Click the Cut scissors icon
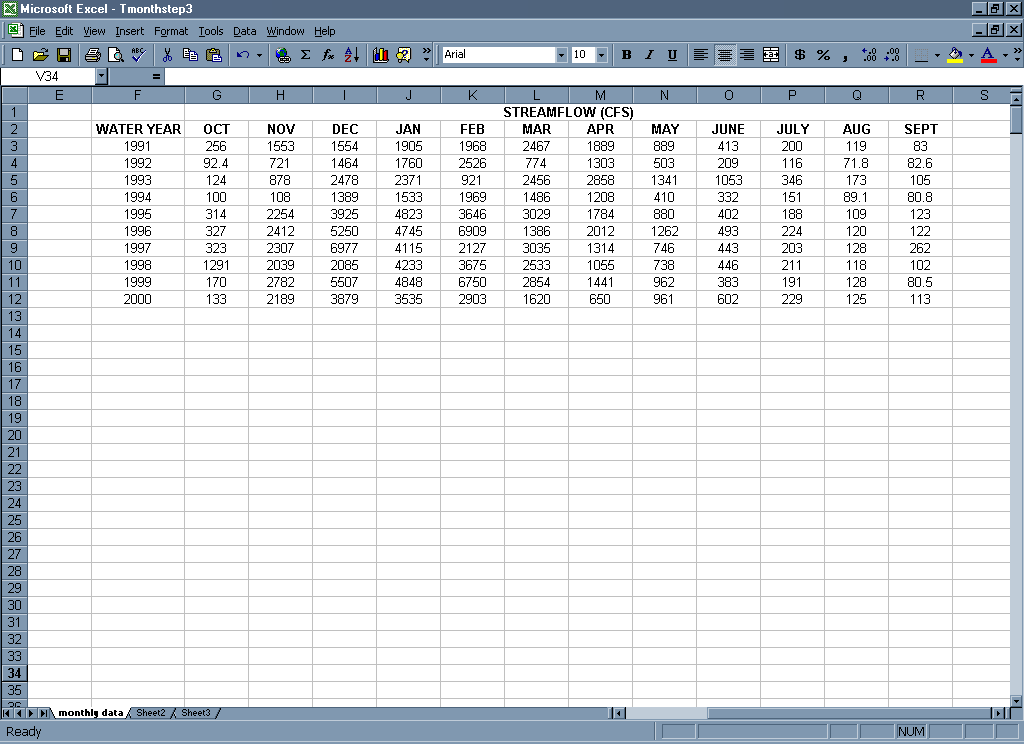Image resolution: width=1024 pixels, height=744 pixels. pyautogui.click(x=167, y=55)
